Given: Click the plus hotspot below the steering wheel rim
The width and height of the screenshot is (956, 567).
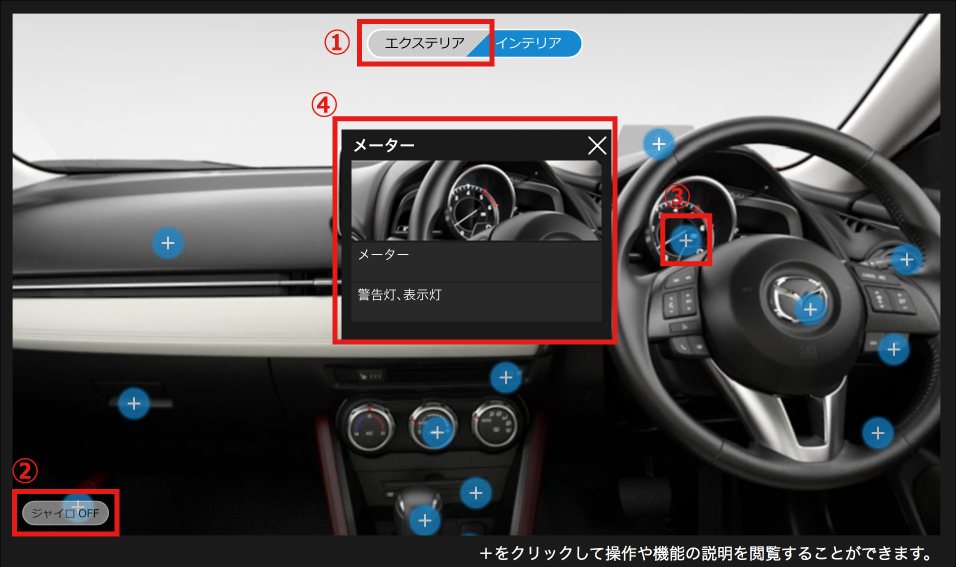Looking at the screenshot, I should point(878,432).
